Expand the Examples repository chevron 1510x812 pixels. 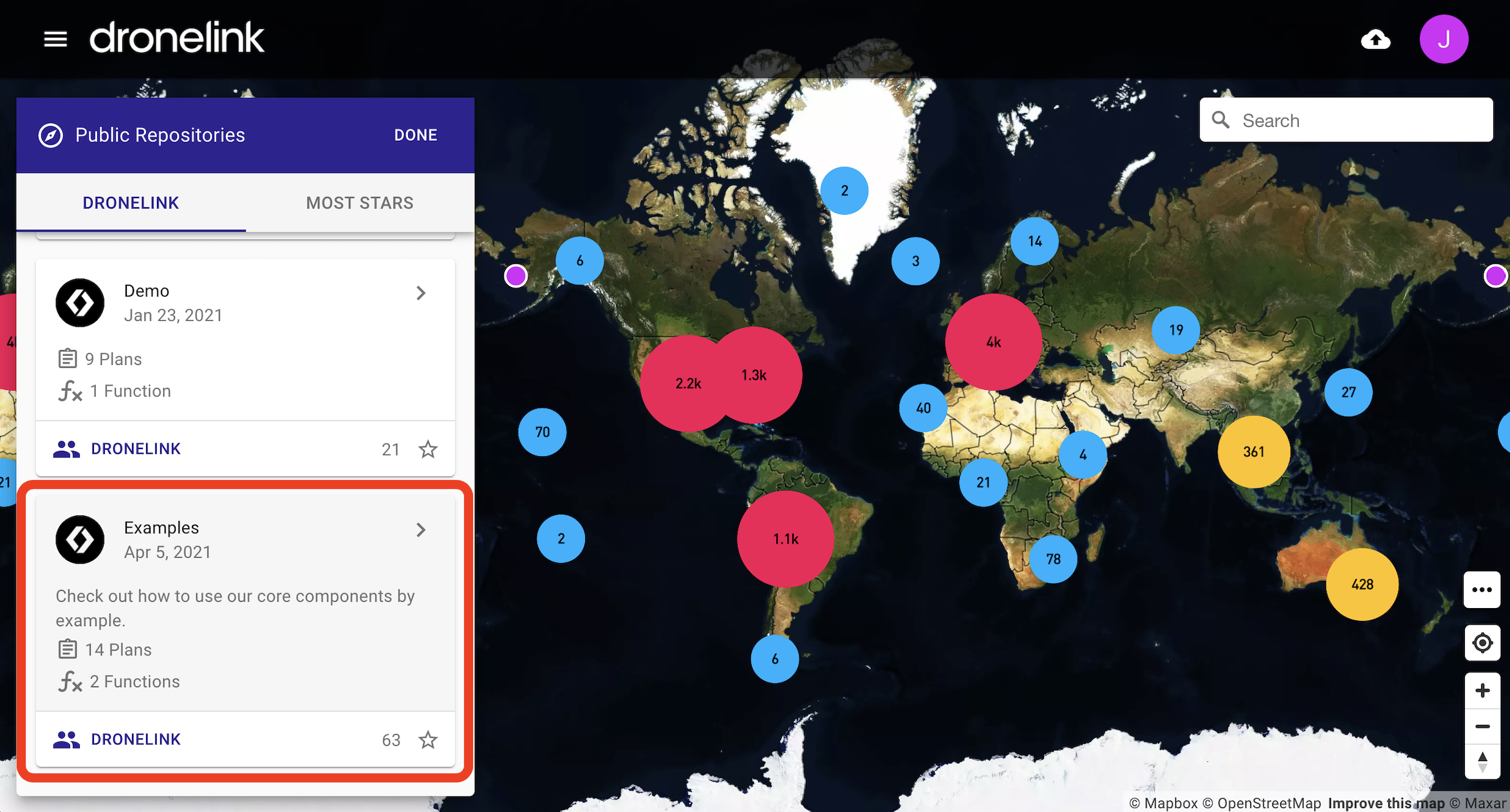coord(421,530)
